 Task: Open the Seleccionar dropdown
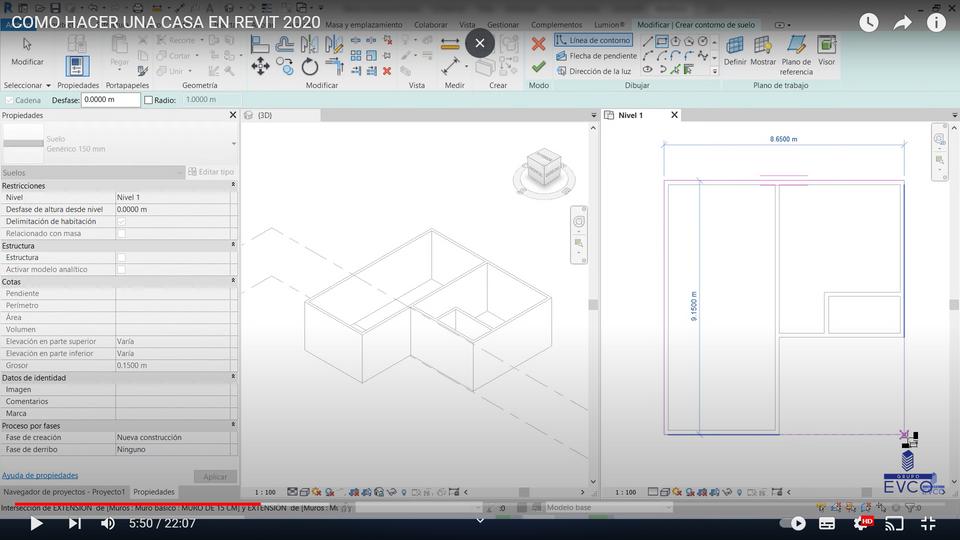[x=27, y=85]
